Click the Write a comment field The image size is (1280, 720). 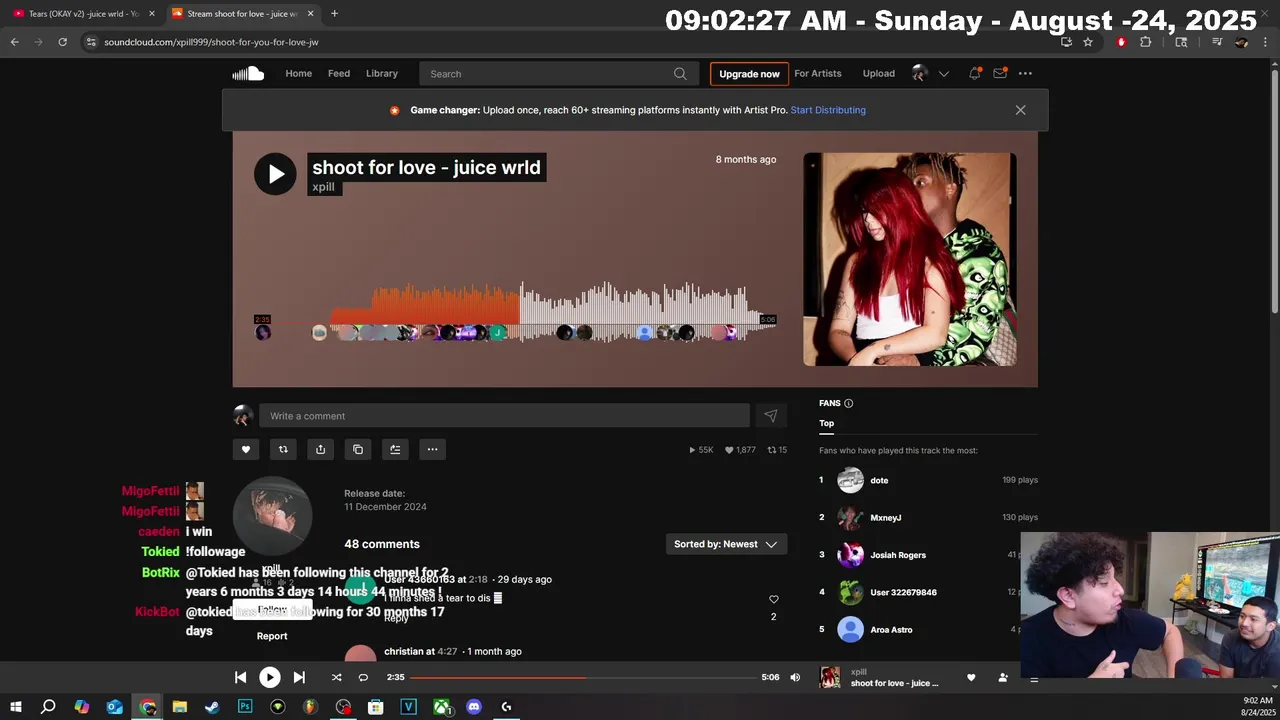(504, 416)
